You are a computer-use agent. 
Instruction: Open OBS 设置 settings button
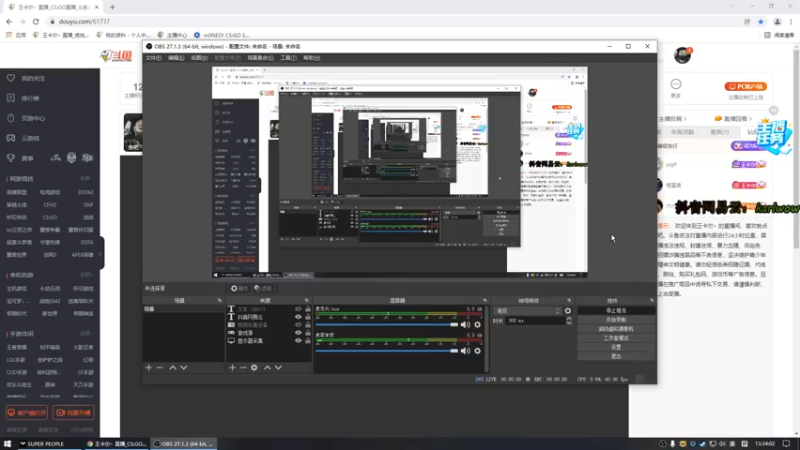pyautogui.click(x=616, y=347)
